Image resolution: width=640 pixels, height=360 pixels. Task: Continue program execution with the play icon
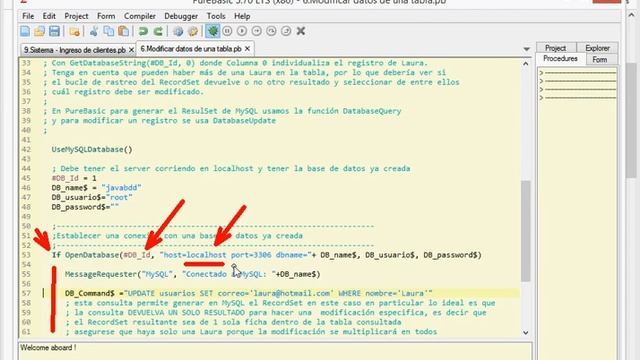click(242, 31)
